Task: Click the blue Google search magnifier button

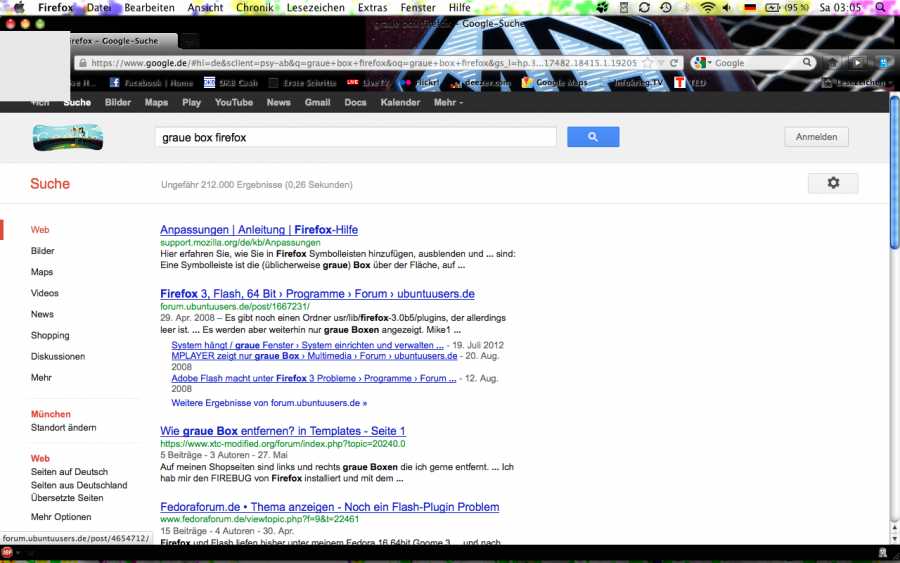Action: [x=593, y=137]
